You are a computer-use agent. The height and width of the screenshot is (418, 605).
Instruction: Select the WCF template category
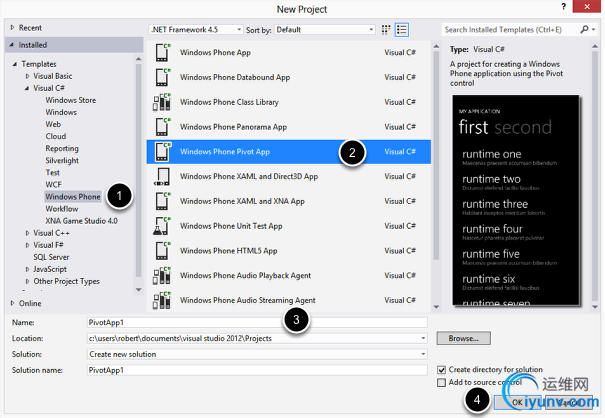53,184
